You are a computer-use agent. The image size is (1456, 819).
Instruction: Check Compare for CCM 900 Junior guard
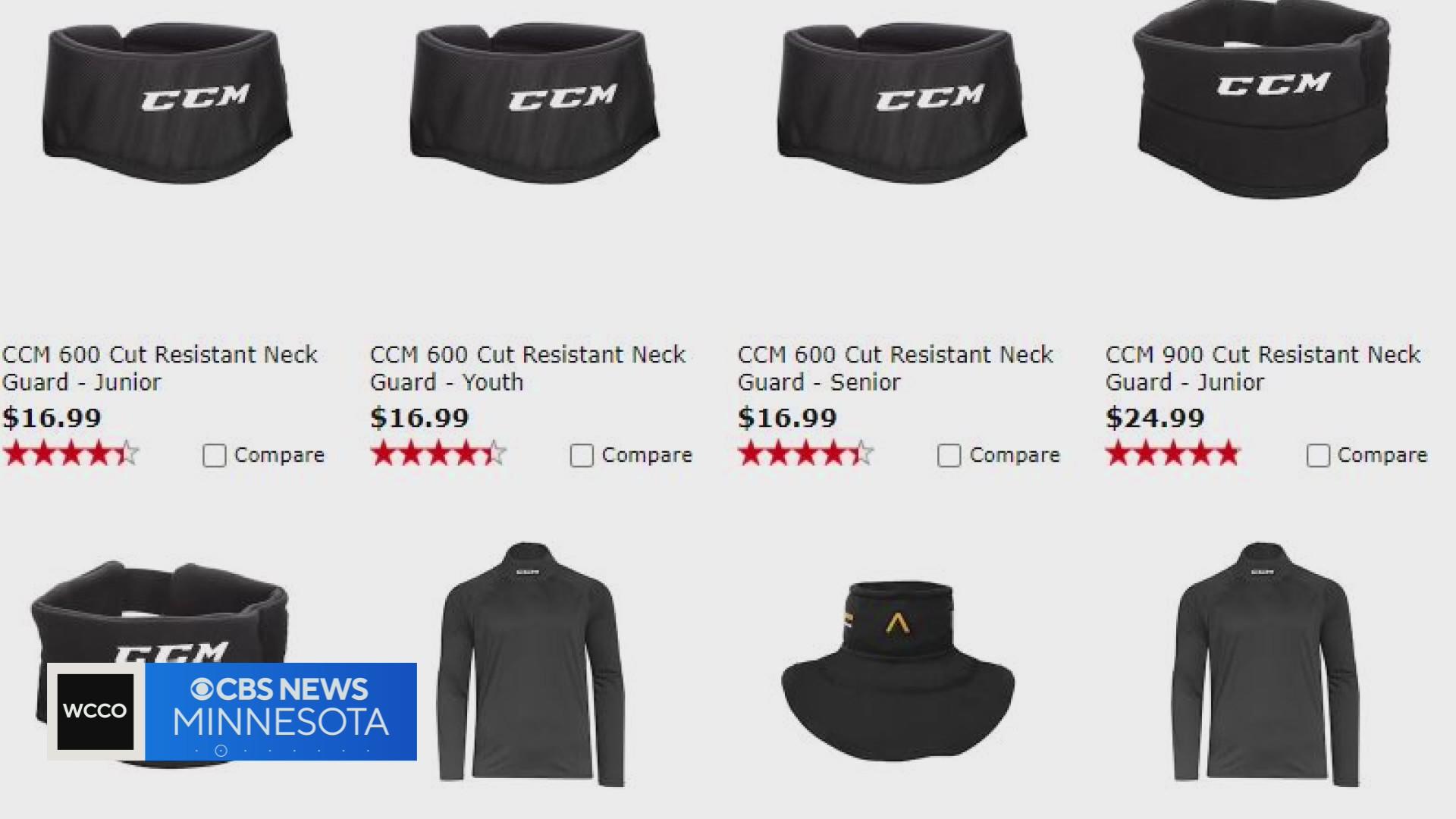click(1318, 456)
